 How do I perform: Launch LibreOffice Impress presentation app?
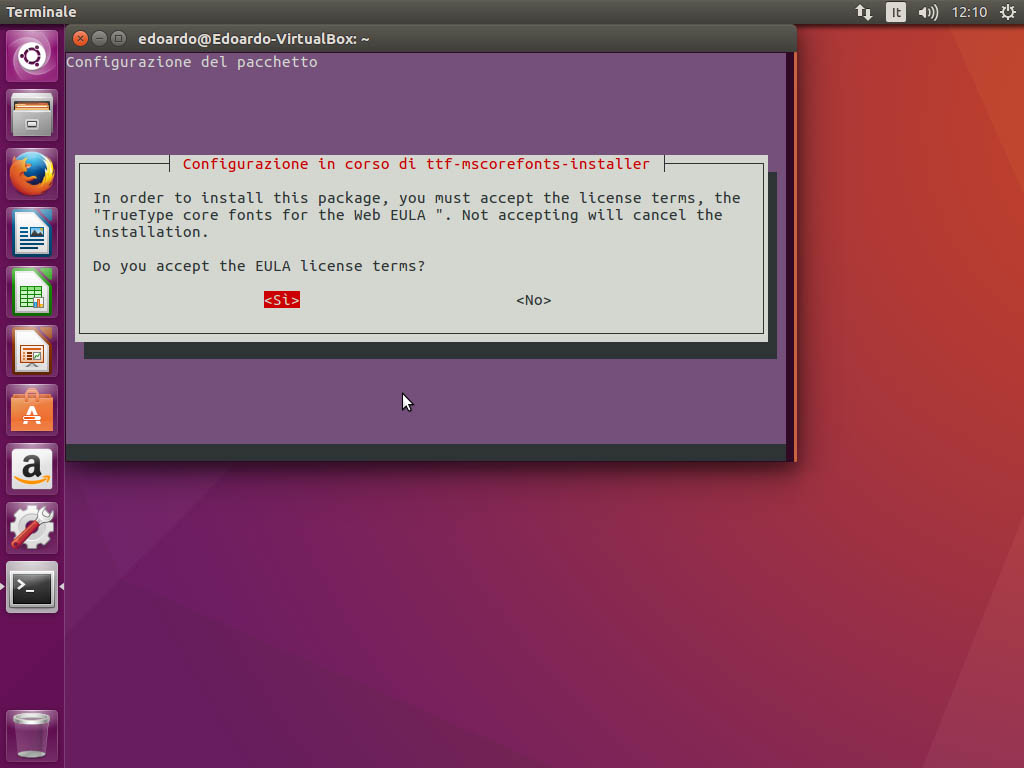click(x=32, y=351)
